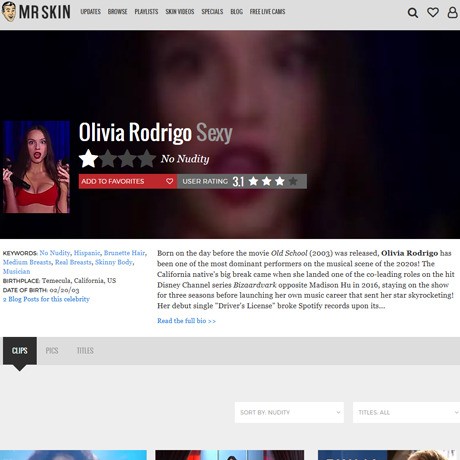Switch to the Titles tab
460x460 pixels.
(85, 351)
